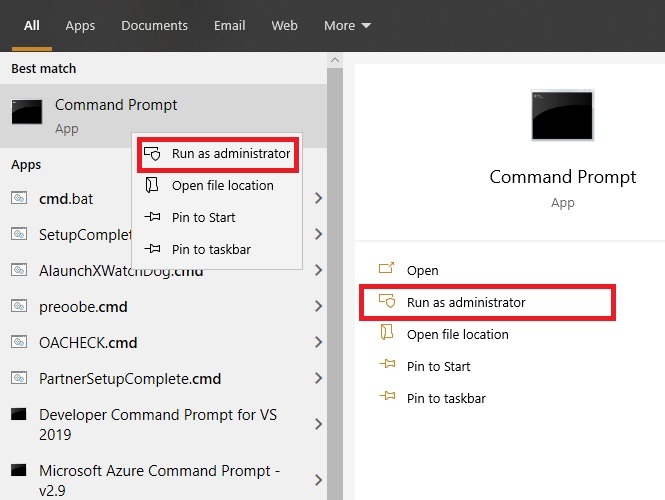The height and width of the screenshot is (500, 665).
Task: Click the shield icon in context menu
Action: (x=153, y=154)
